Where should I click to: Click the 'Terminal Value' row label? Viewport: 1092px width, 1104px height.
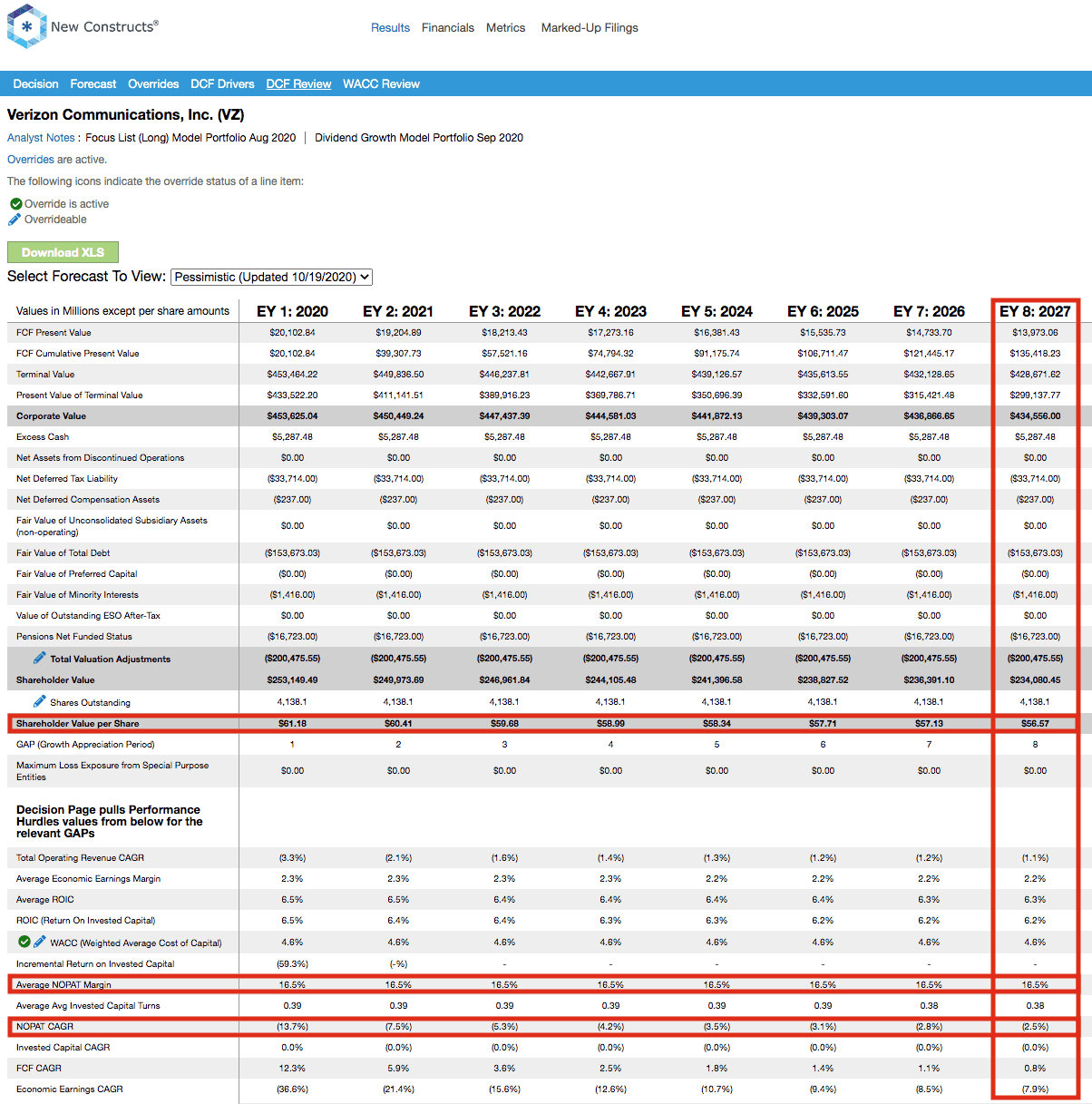pos(45,375)
